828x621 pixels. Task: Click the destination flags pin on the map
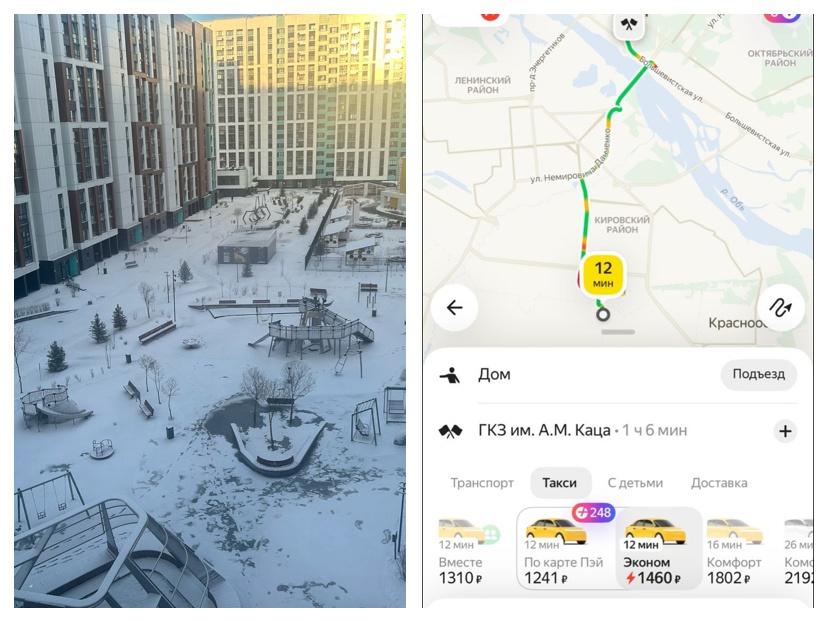point(628,24)
